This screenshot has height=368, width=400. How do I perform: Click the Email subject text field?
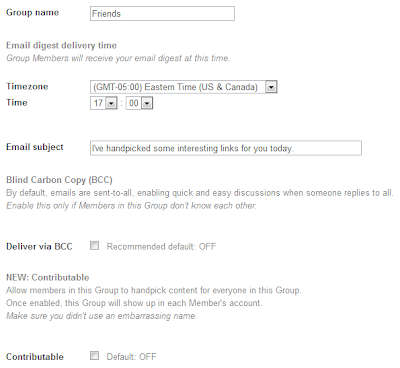pos(226,148)
